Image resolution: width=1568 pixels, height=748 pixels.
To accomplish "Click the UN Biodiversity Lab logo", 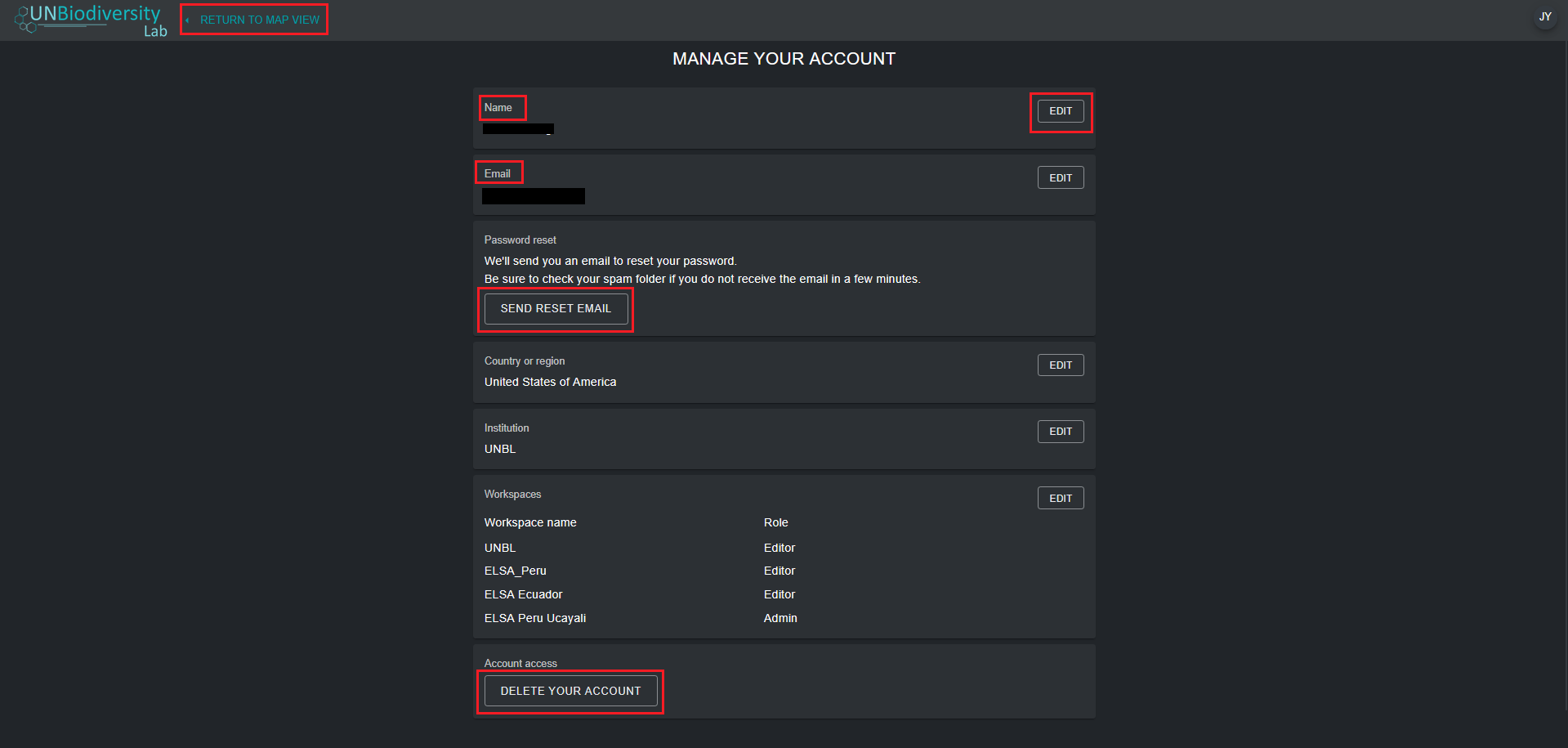I will coord(91,20).
